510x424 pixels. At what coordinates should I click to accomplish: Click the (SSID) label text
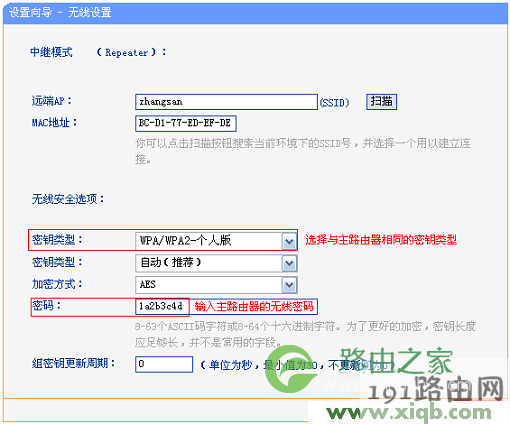(x=334, y=102)
